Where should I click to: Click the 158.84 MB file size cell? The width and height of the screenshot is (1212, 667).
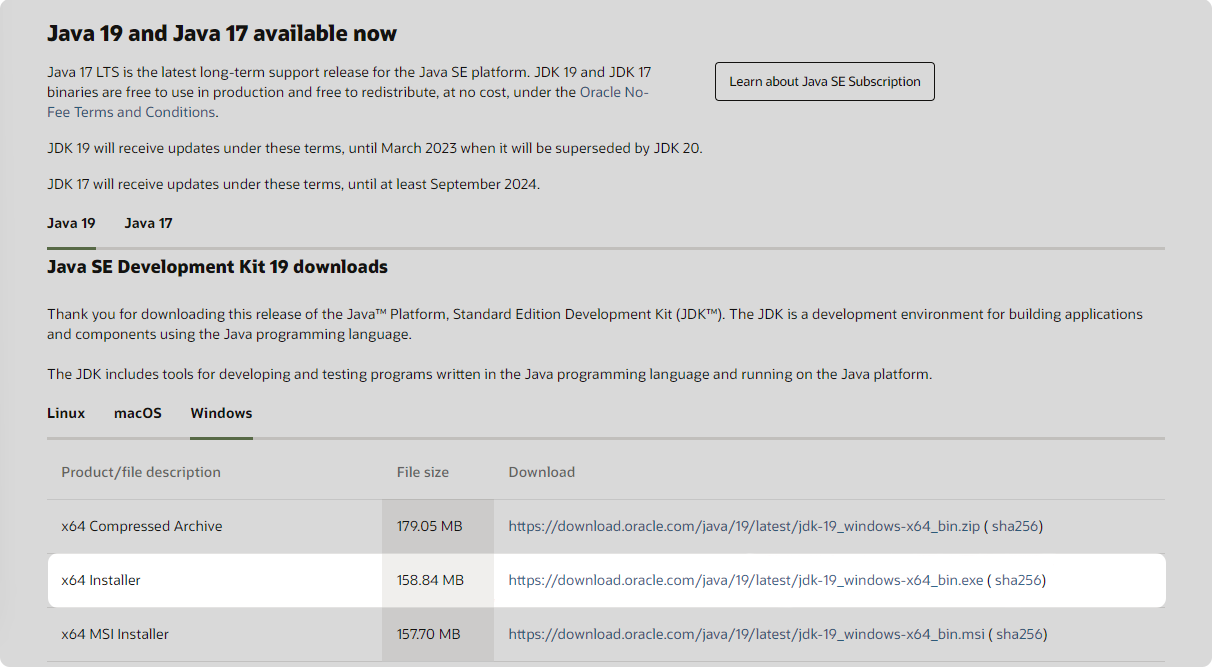[438, 580]
